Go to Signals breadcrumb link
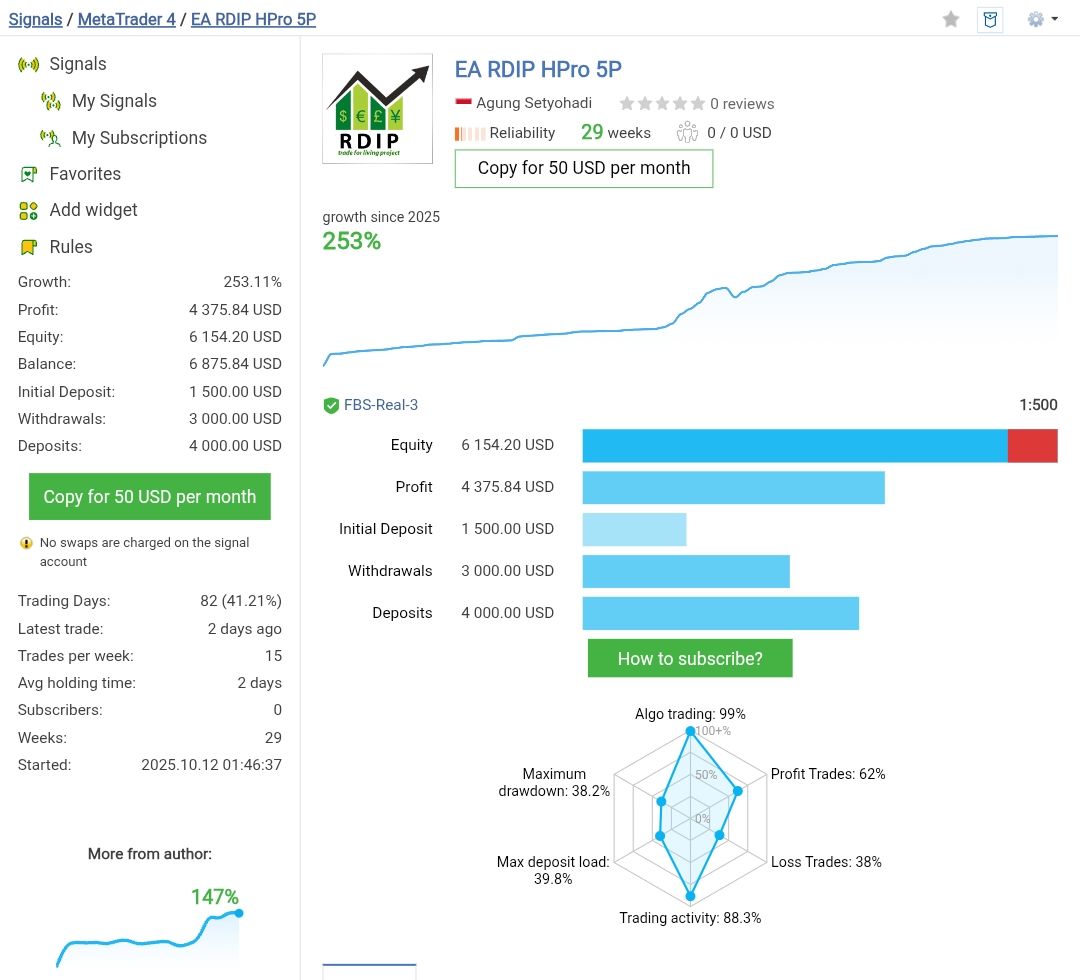Viewport: 1080px width, 980px height. 35,19
